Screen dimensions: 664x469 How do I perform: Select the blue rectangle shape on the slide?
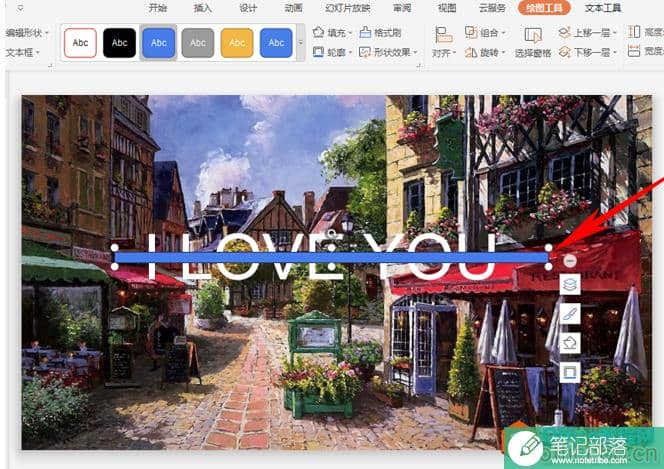pos(332,257)
